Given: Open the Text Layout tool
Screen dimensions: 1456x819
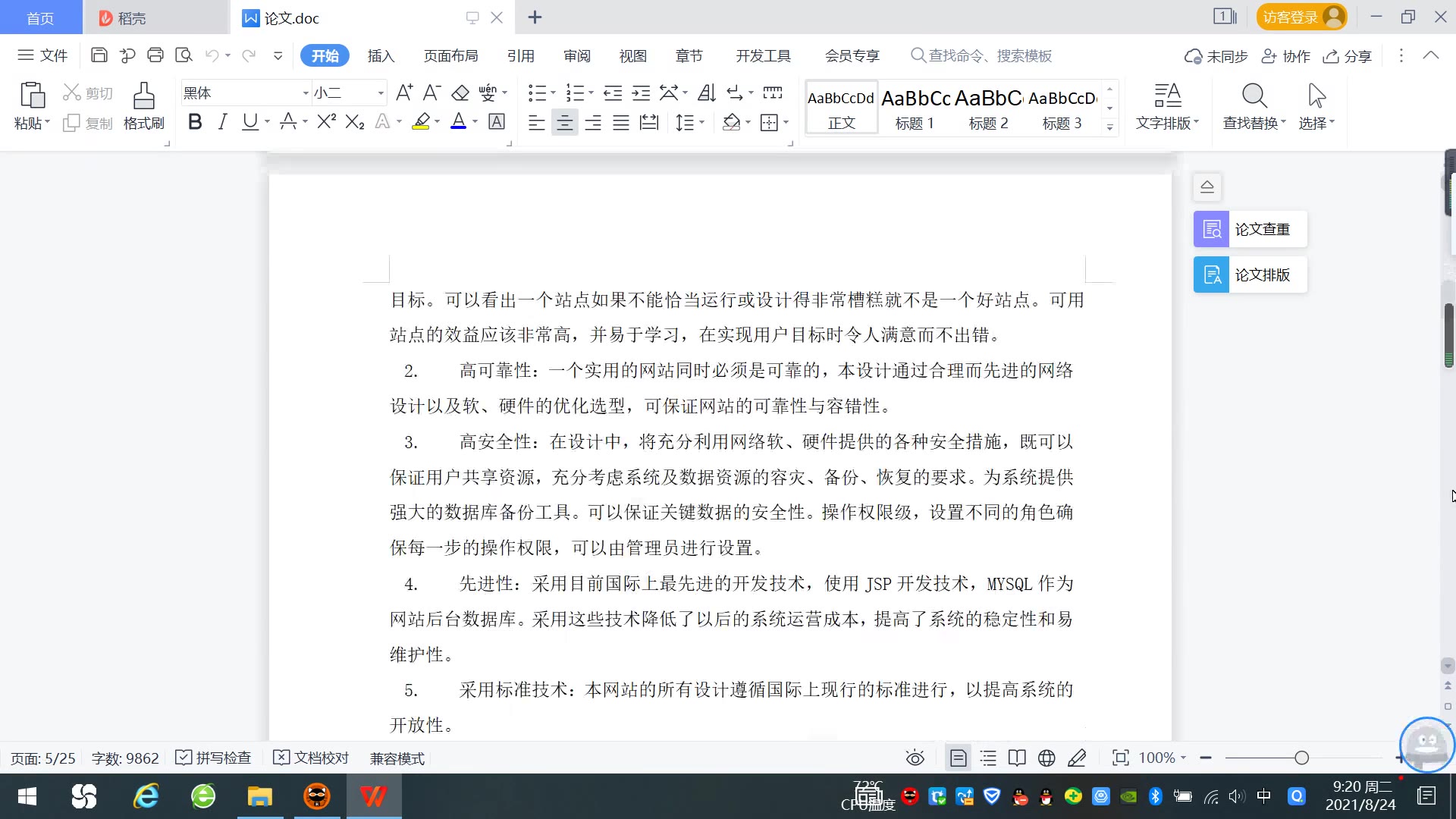Looking at the screenshot, I should pos(1167,106).
